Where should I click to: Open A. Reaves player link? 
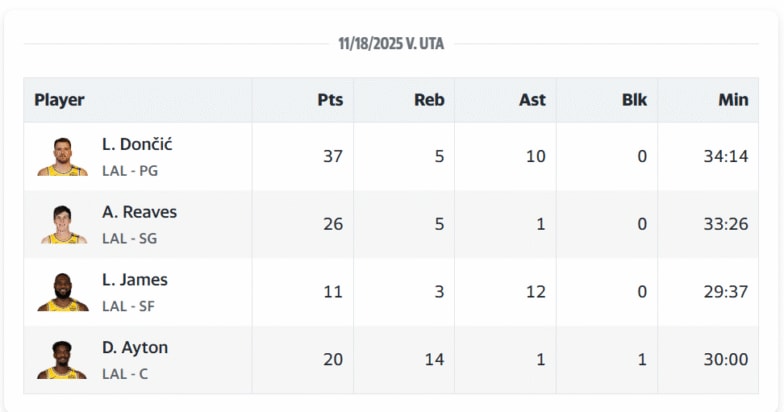[139, 212]
